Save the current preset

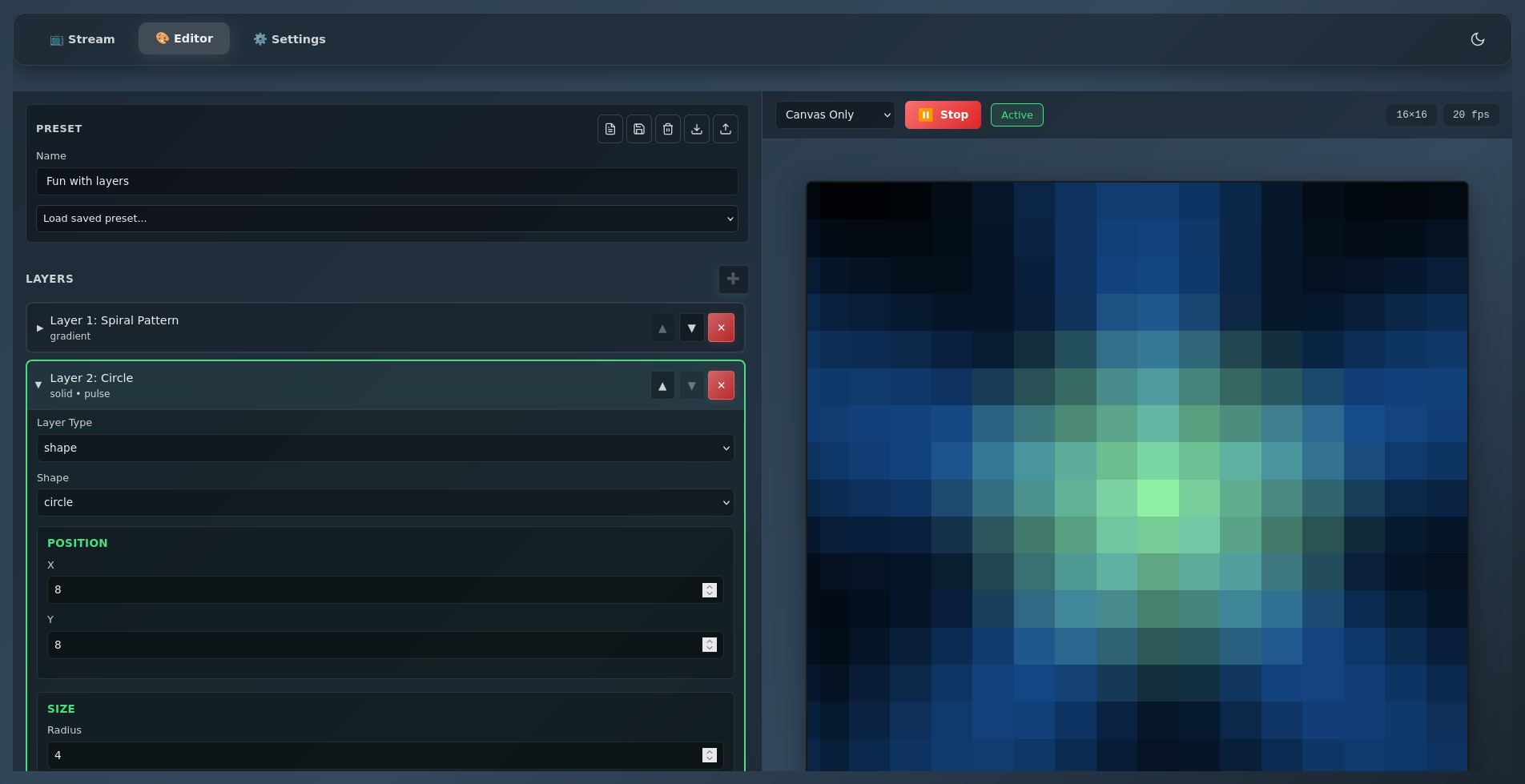(638, 129)
